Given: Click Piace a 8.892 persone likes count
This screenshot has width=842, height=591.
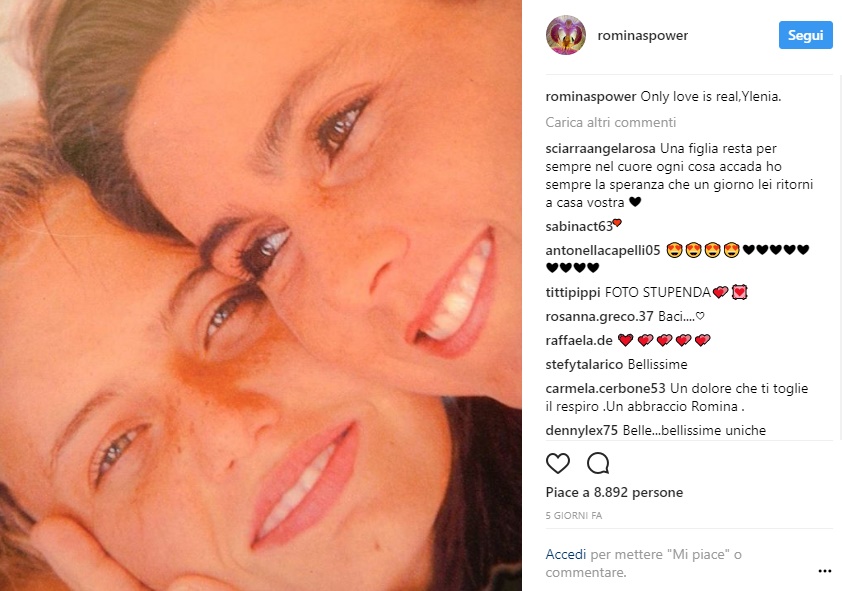Looking at the screenshot, I should coord(614,493).
